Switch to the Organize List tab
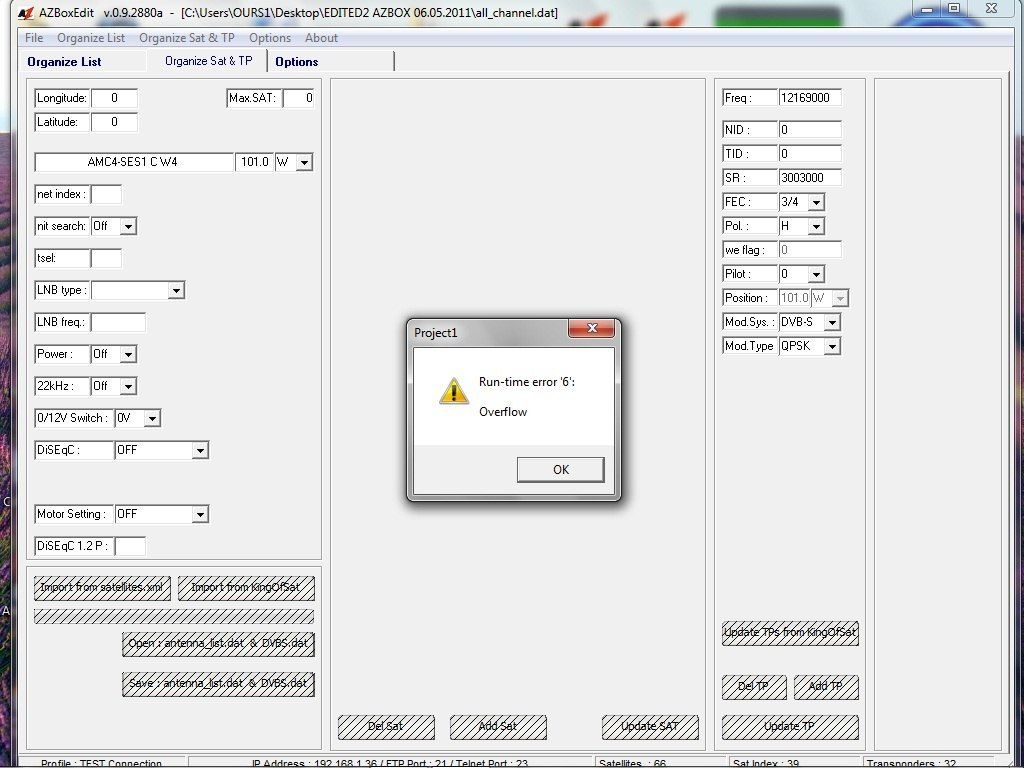 click(x=64, y=62)
